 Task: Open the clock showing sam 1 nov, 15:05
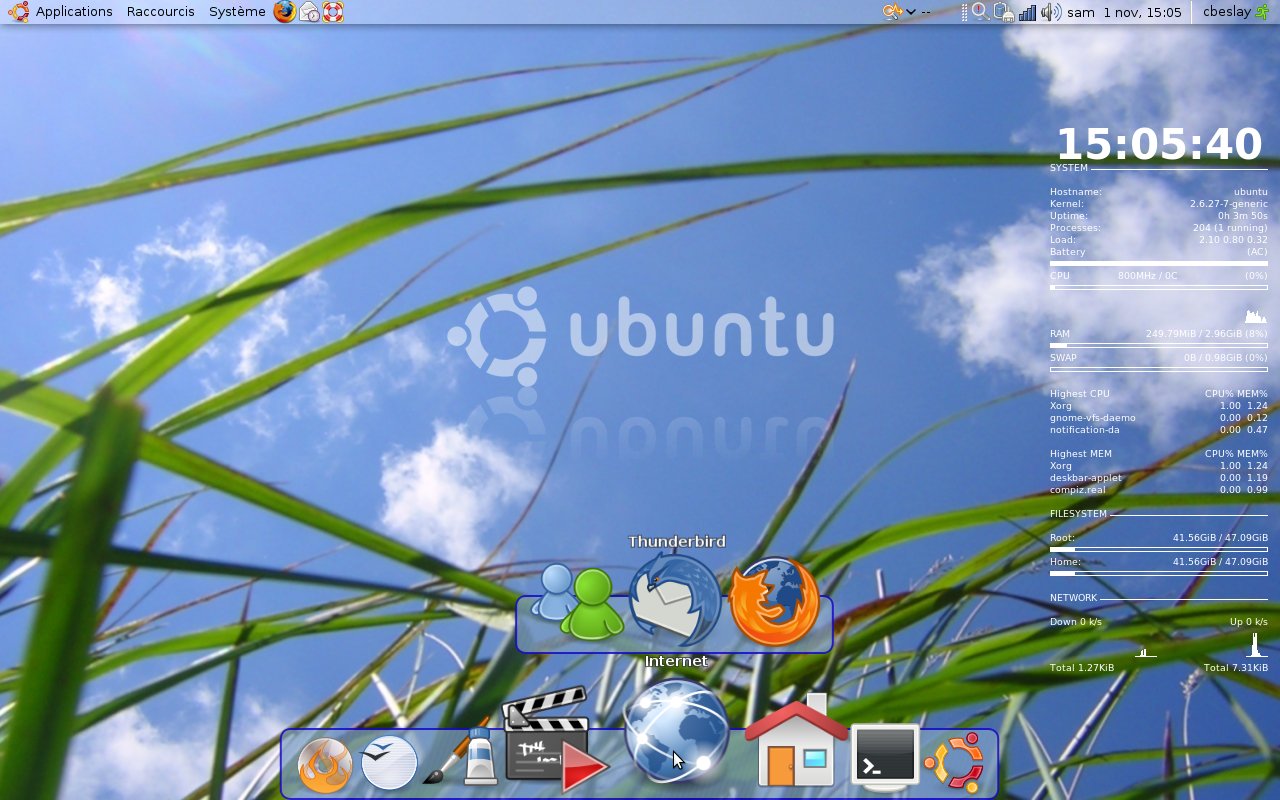point(1124,12)
